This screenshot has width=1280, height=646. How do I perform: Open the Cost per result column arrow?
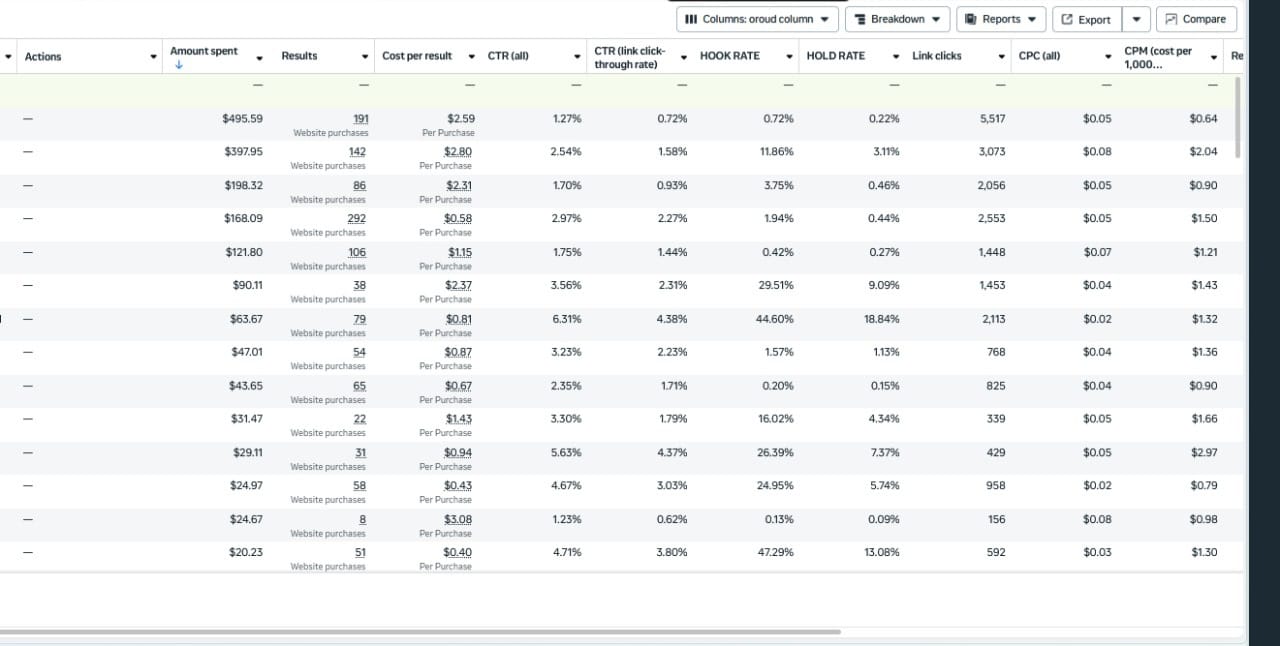pyautogui.click(x=472, y=56)
